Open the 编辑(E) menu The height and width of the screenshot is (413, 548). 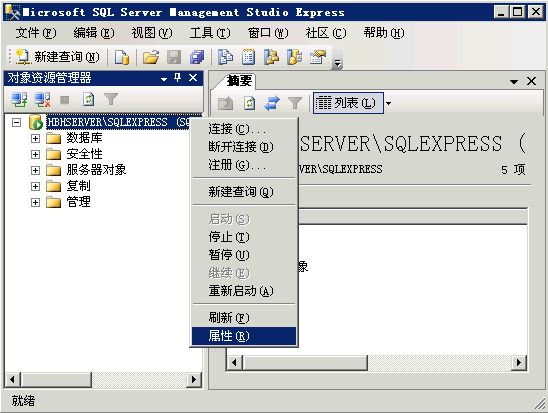(x=94, y=33)
